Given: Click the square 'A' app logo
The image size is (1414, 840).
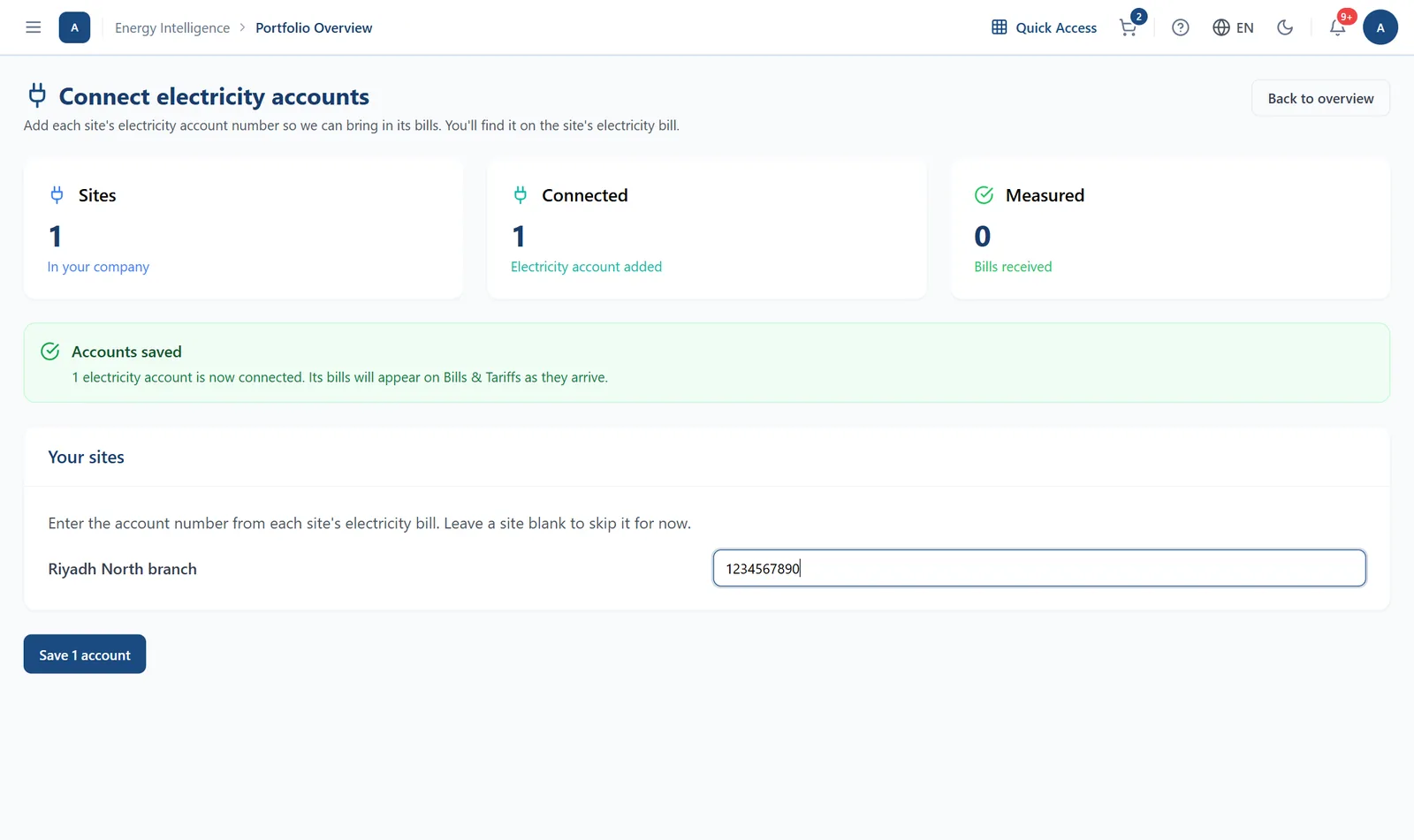Looking at the screenshot, I should (x=74, y=27).
